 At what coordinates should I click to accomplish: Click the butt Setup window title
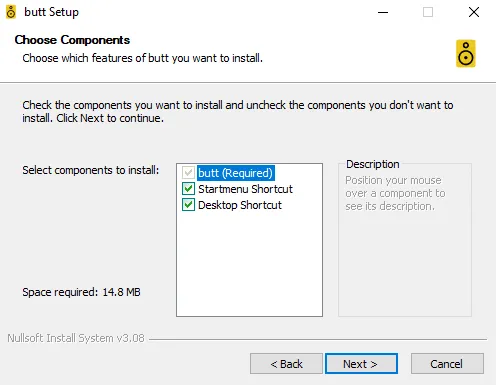52,12
